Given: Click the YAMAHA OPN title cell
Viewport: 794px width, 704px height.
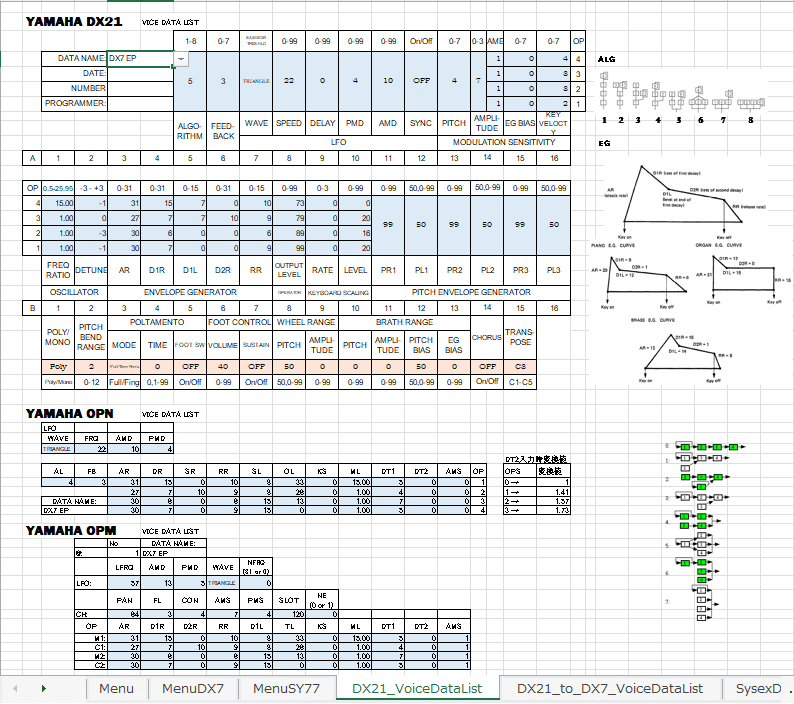Looking at the screenshot, I should point(69,414).
